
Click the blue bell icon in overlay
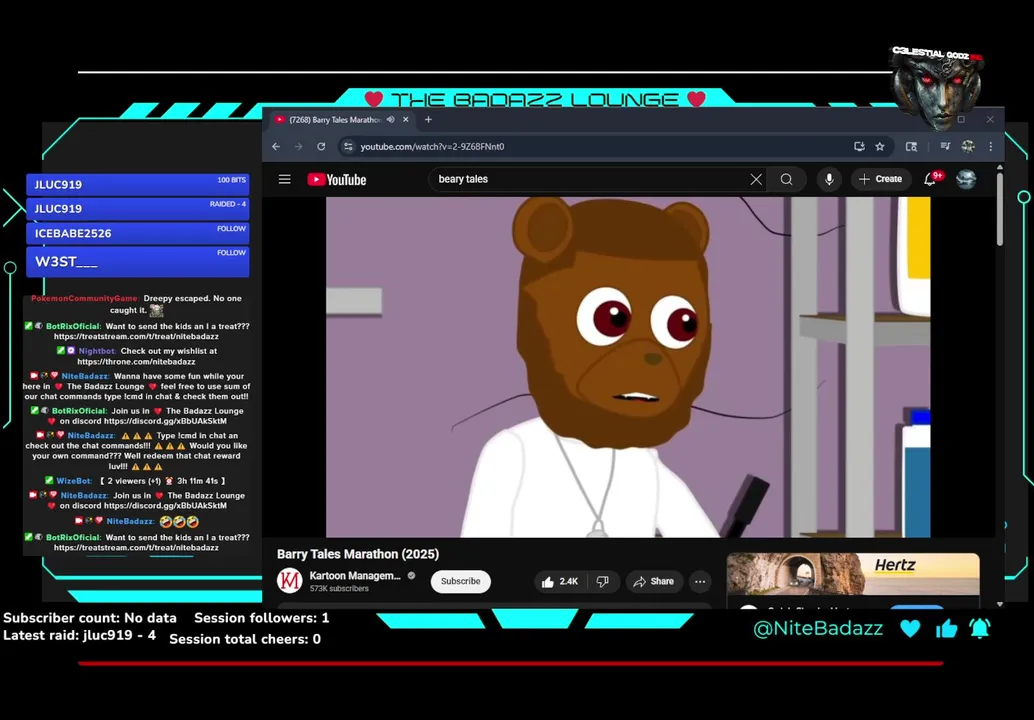979,628
